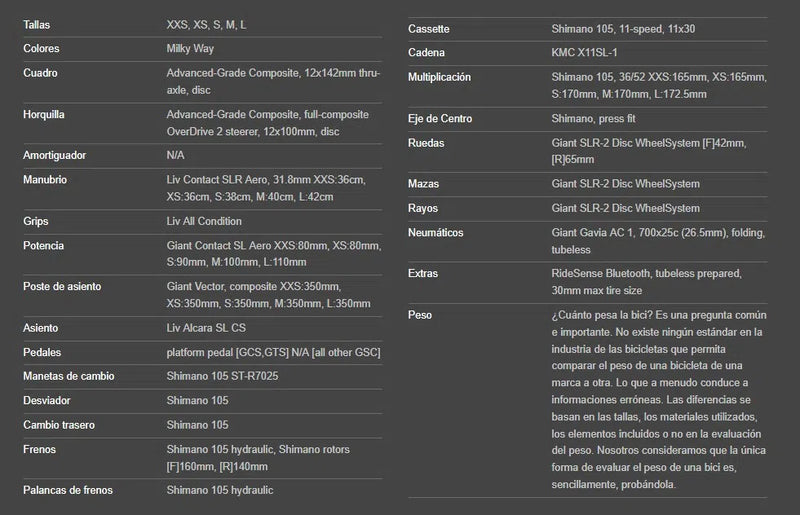
Task: Select the Milky Way color value
Action: tap(190, 48)
